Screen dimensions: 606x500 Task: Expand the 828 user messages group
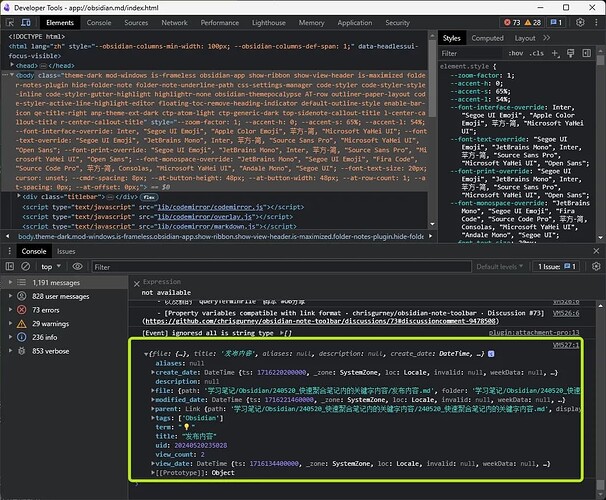coord(10,296)
